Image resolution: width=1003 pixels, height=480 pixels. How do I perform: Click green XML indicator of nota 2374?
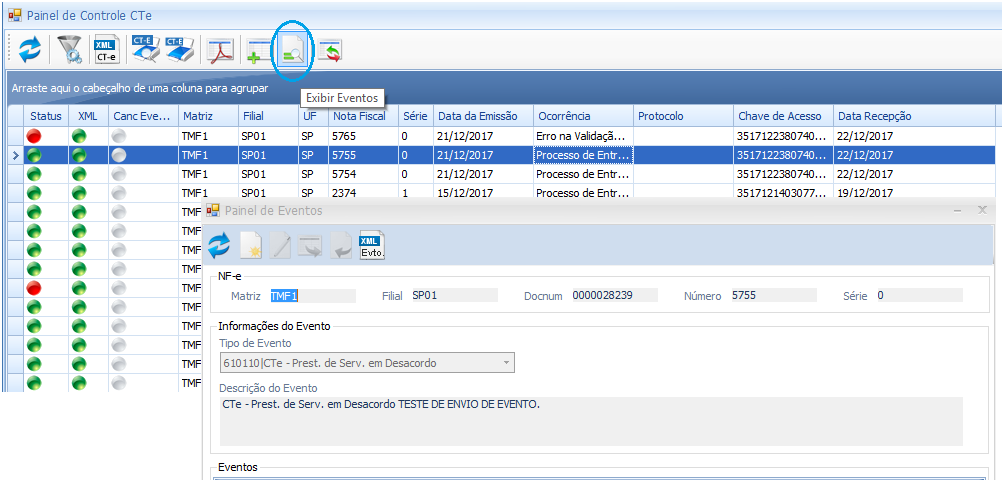[x=79, y=193]
